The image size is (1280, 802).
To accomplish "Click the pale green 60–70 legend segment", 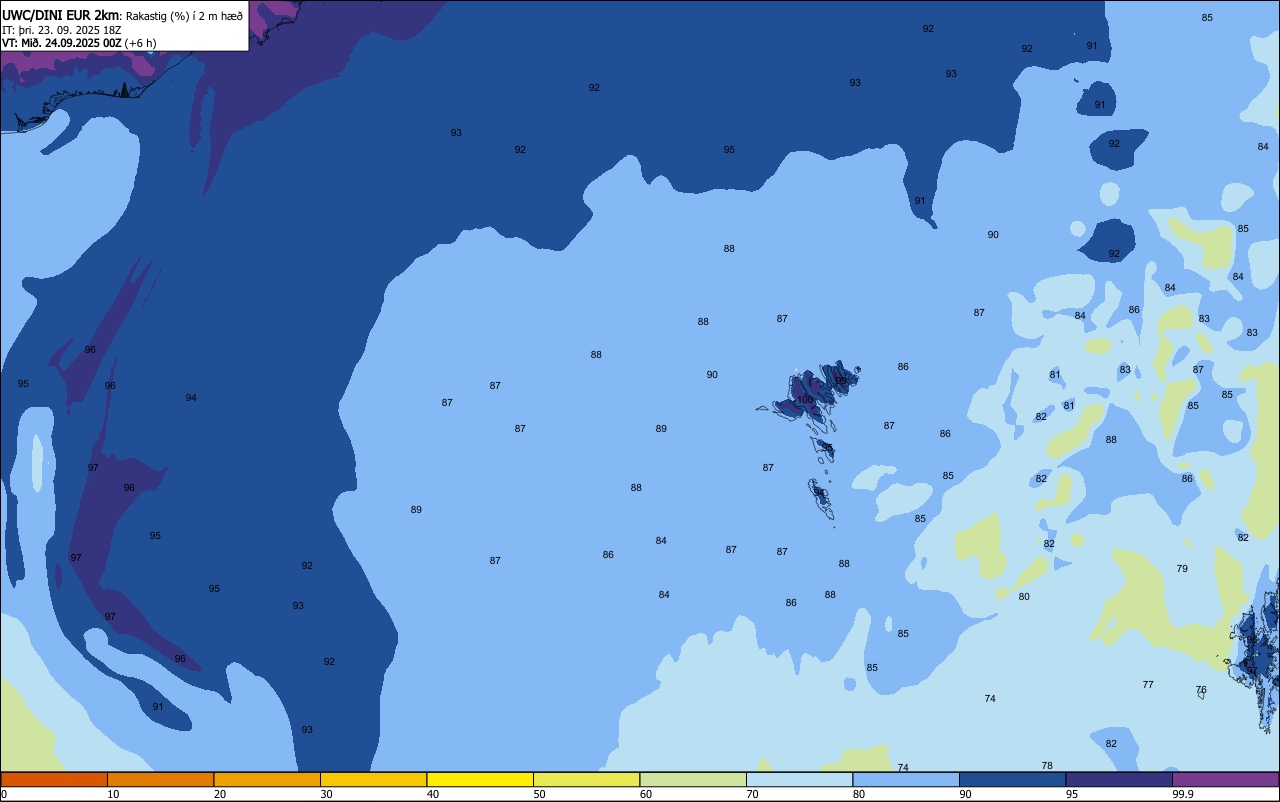I will coord(693,779).
